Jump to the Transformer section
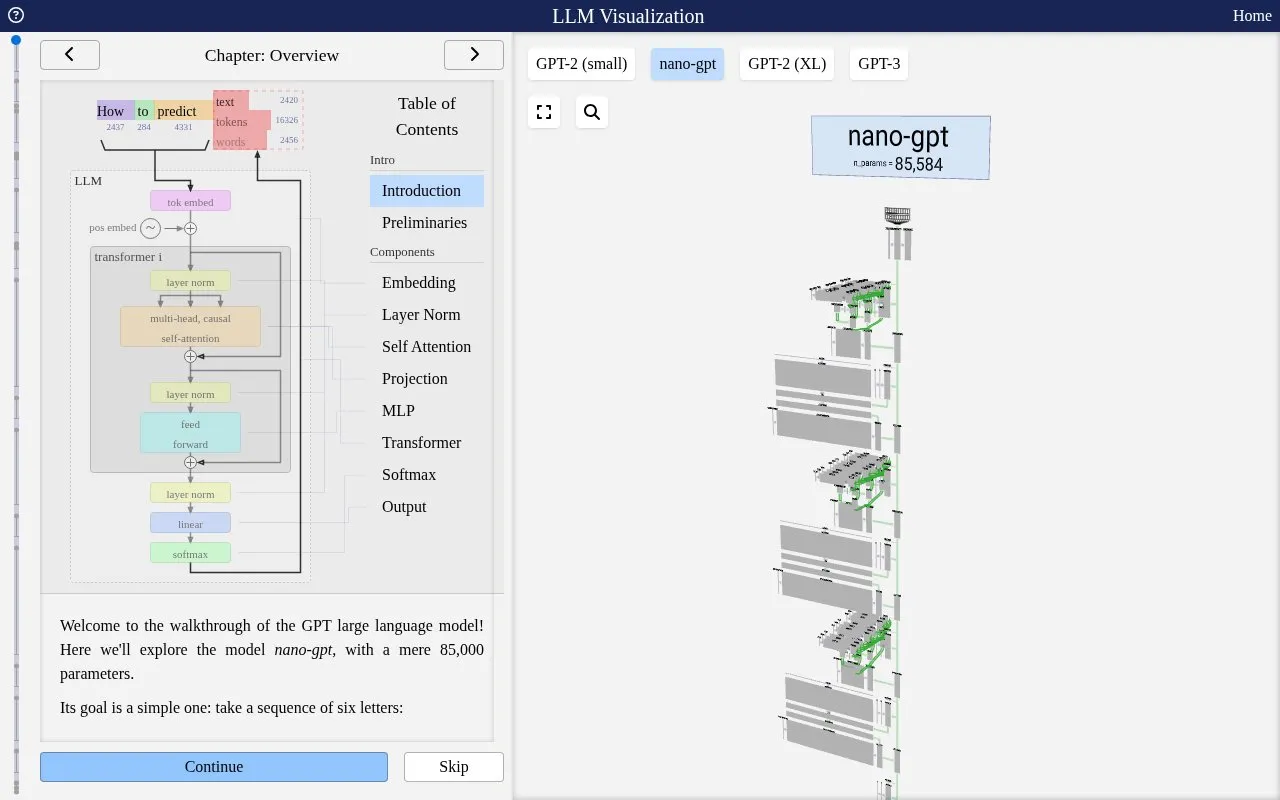 427,443
